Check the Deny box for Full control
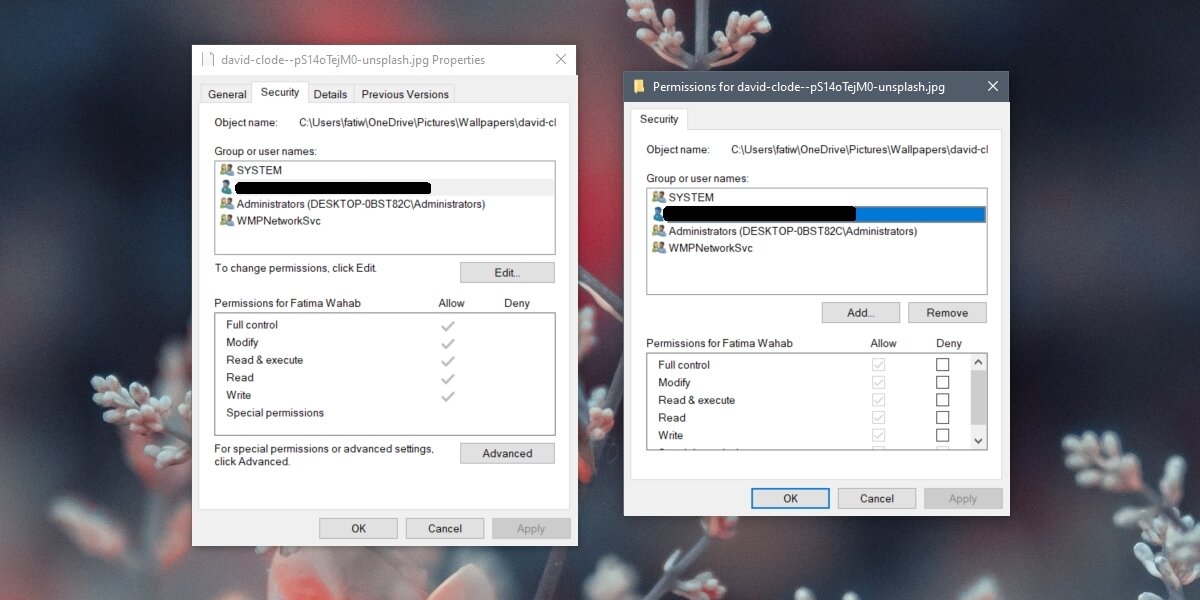The width and height of the screenshot is (1200, 600). click(x=942, y=364)
